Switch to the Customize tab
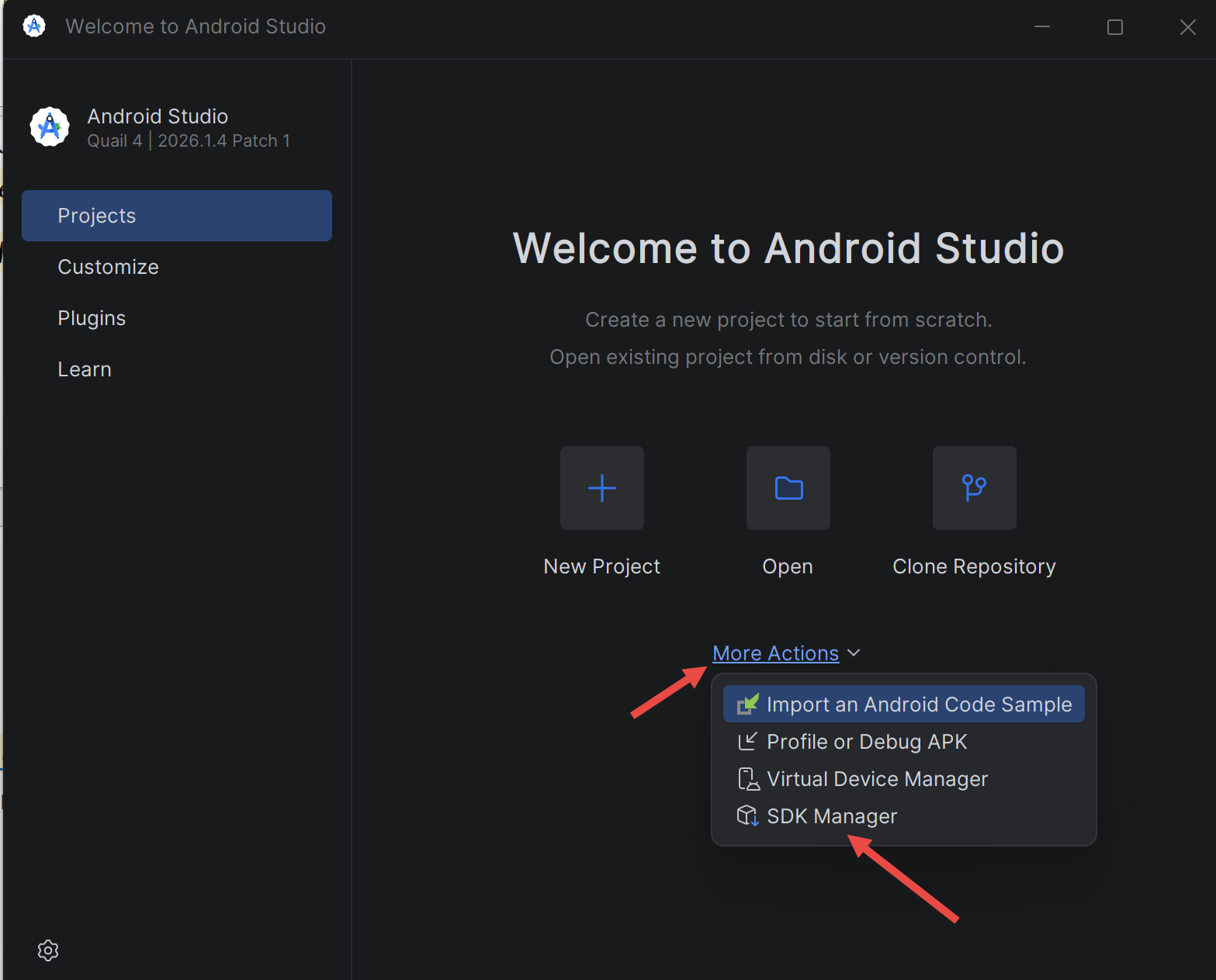1216x980 pixels. [177, 267]
